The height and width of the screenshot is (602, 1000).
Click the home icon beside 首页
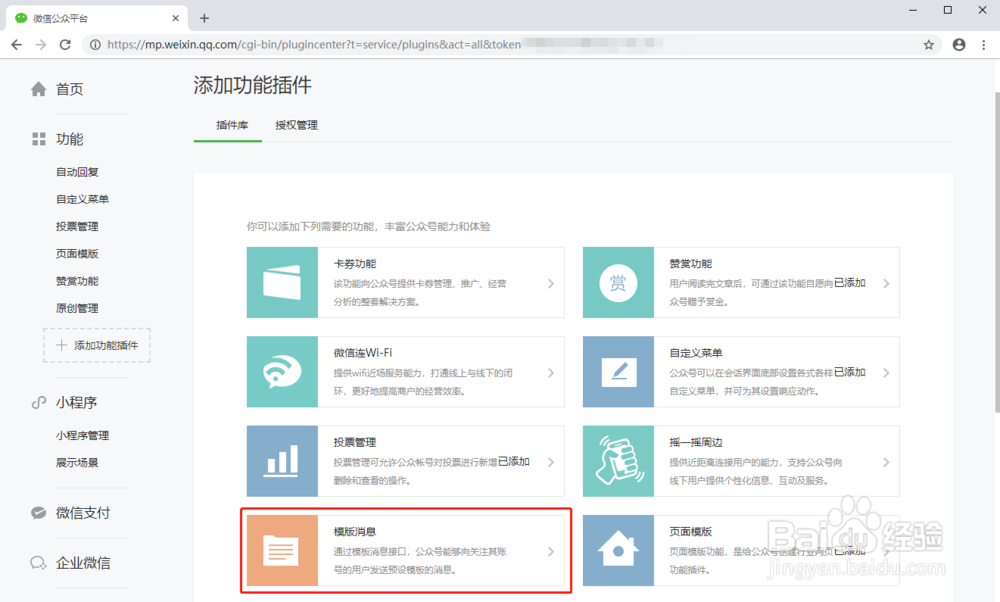38,89
